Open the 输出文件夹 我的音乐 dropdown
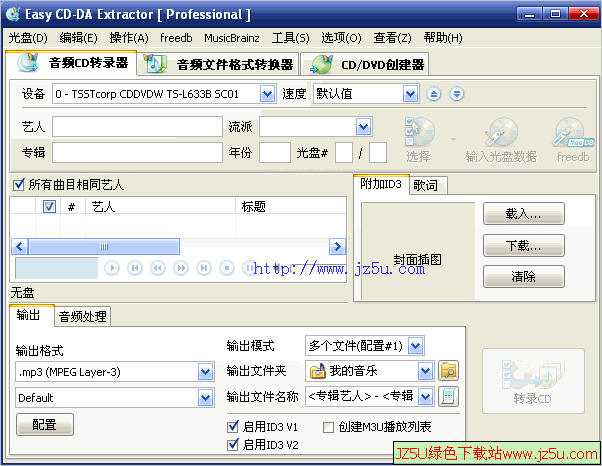This screenshot has height=466, width=602. point(425,371)
